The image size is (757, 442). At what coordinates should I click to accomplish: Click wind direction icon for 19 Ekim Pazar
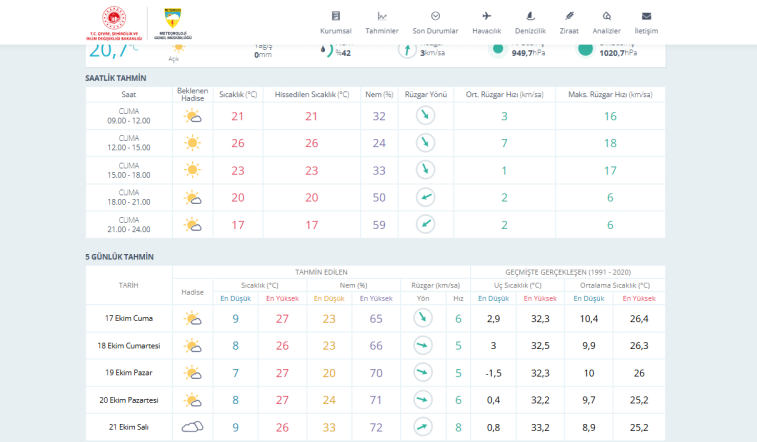pyautogui.click(x=423, y=373)
